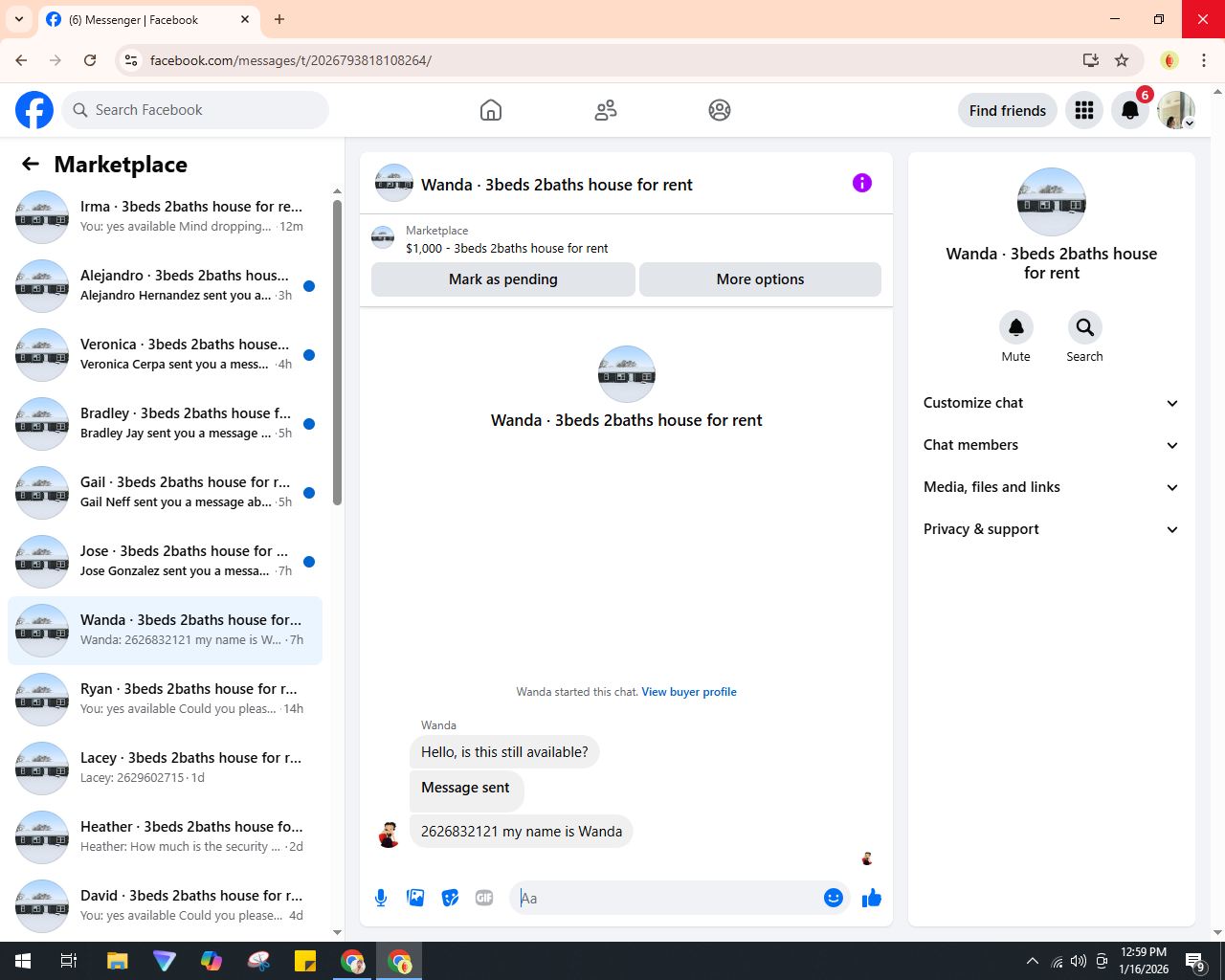
Task: Open the $1,000 3beds 2baths listing link
Action: [507, 248]
